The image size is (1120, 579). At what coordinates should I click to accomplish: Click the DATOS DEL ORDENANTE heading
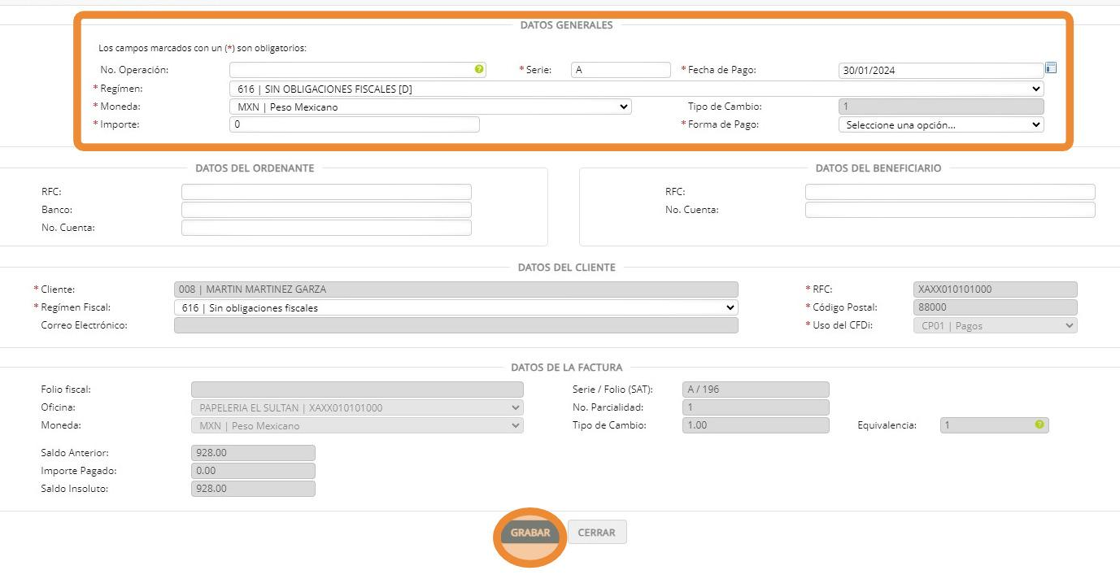pos(254,168)
